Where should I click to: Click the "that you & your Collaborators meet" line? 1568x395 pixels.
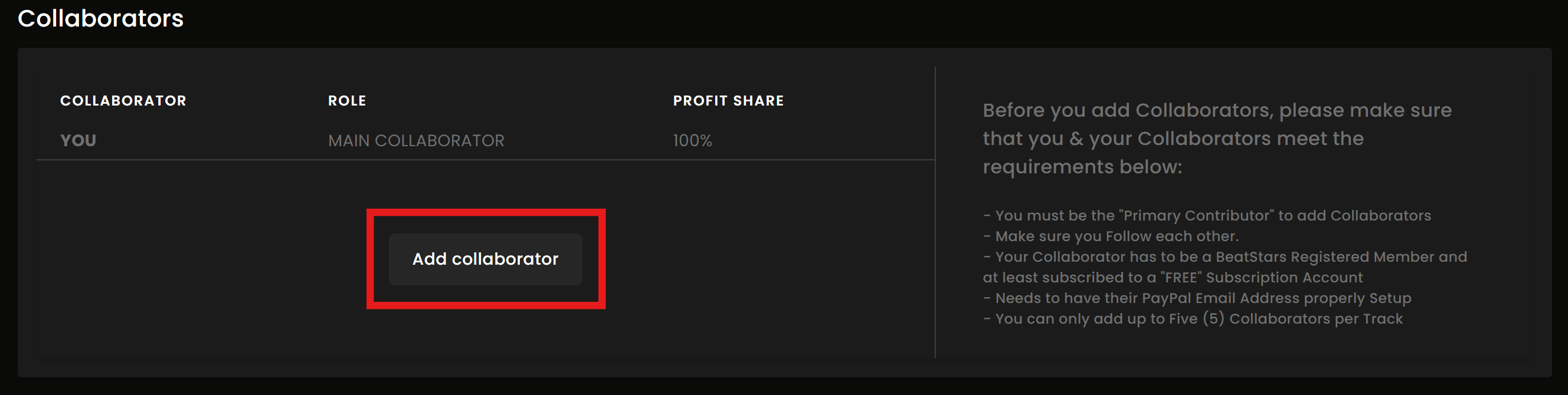coord(1173,139)
